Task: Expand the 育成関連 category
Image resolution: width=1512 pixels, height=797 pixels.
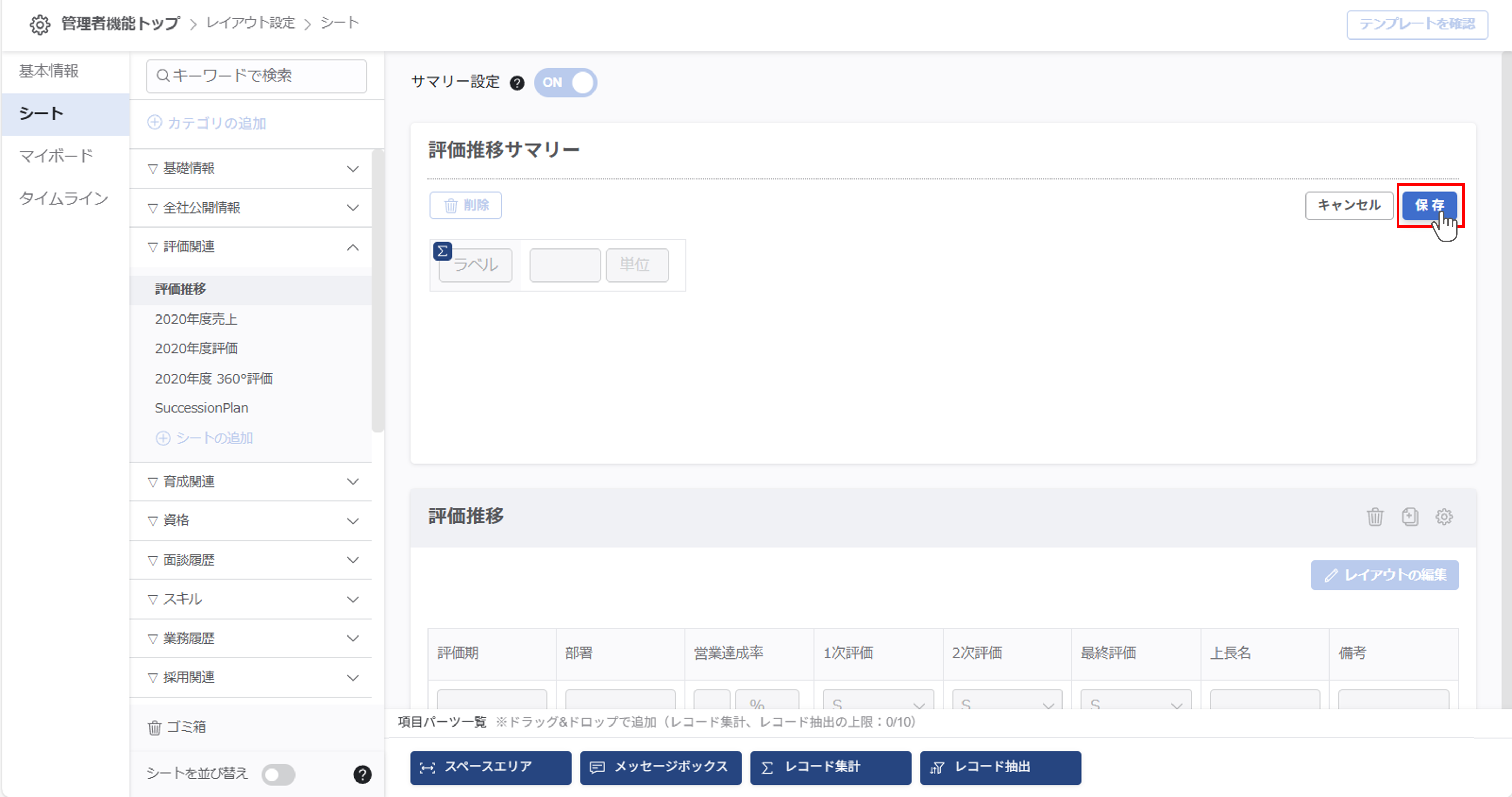Action: tap(352, 481)
